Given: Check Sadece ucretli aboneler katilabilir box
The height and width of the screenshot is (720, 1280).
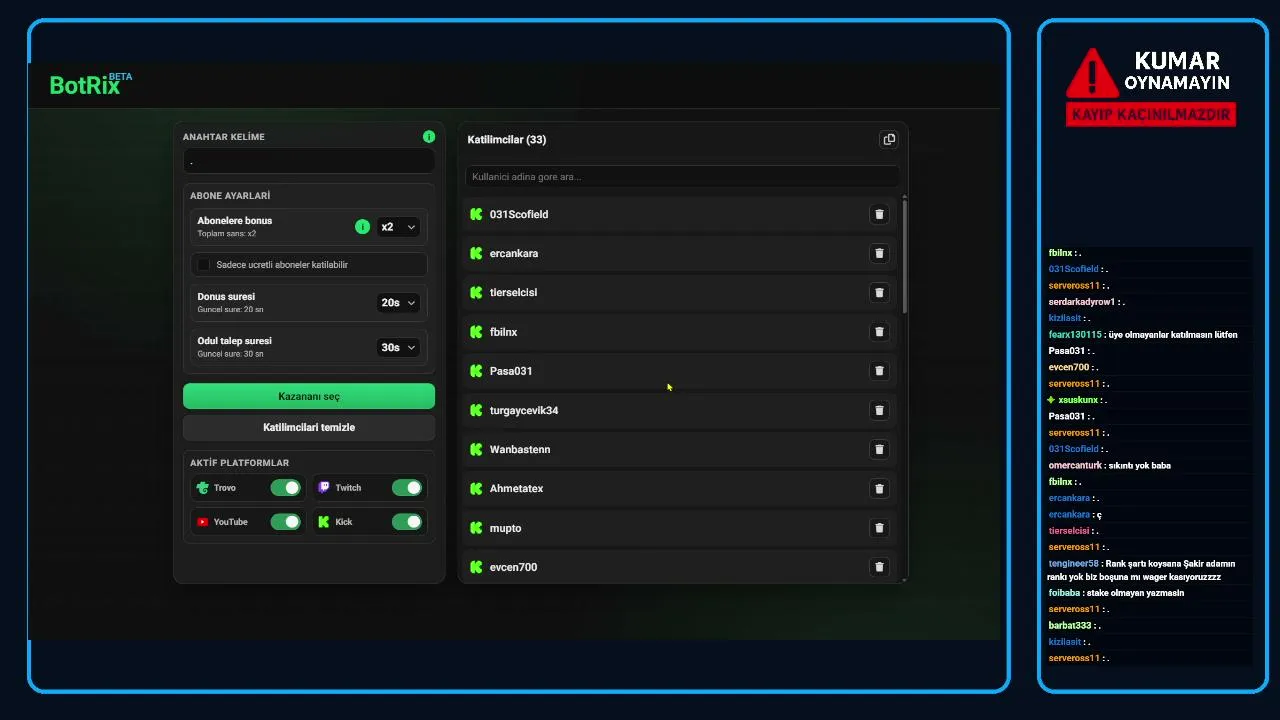Looking at the screenshot, I should [204, 265].
